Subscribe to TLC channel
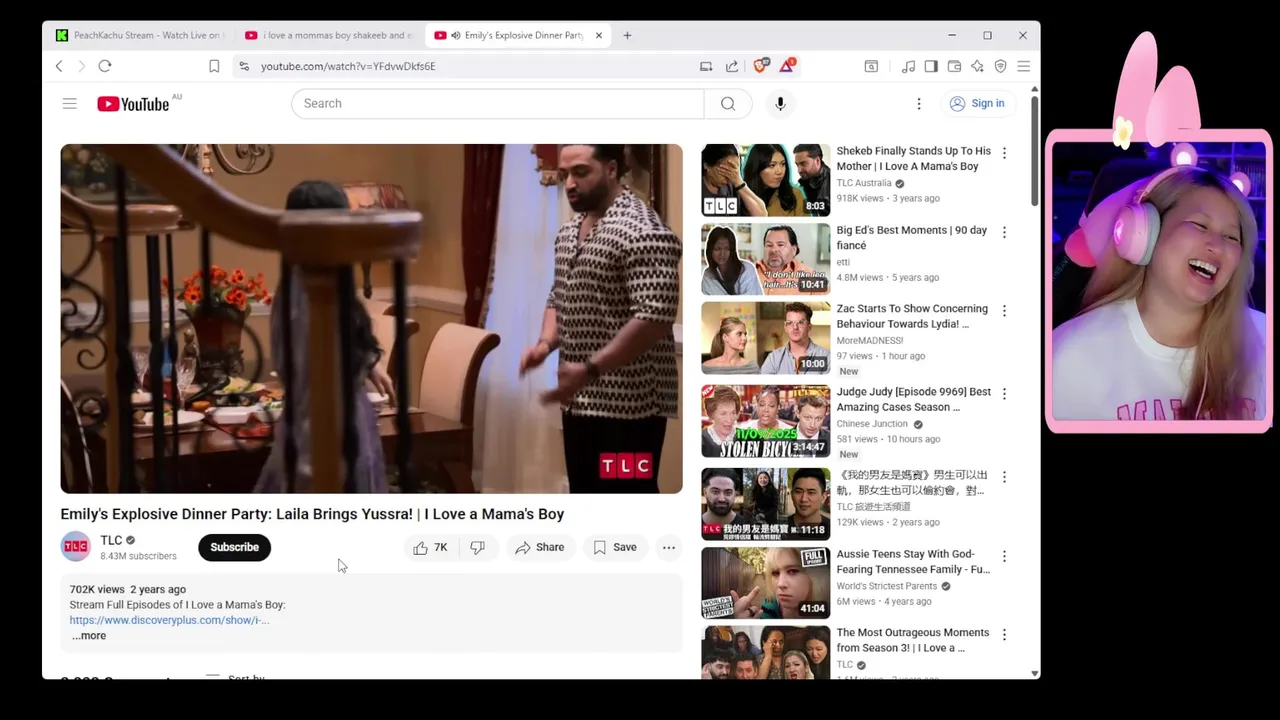Viewport: 1280px width, 720px height. pyautogui.click(x=234, y=547)
